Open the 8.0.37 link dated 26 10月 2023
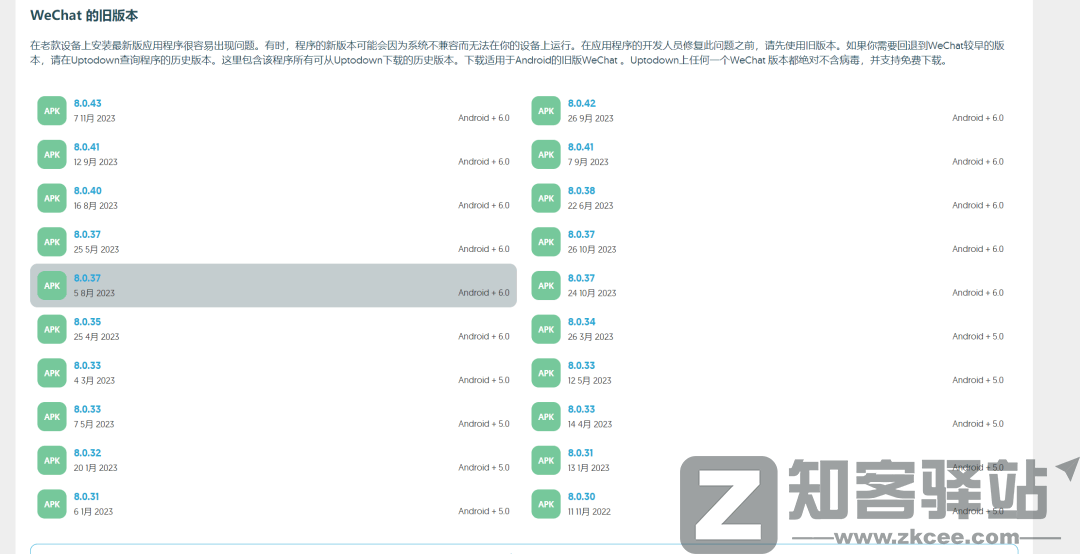 coord(581,235)
